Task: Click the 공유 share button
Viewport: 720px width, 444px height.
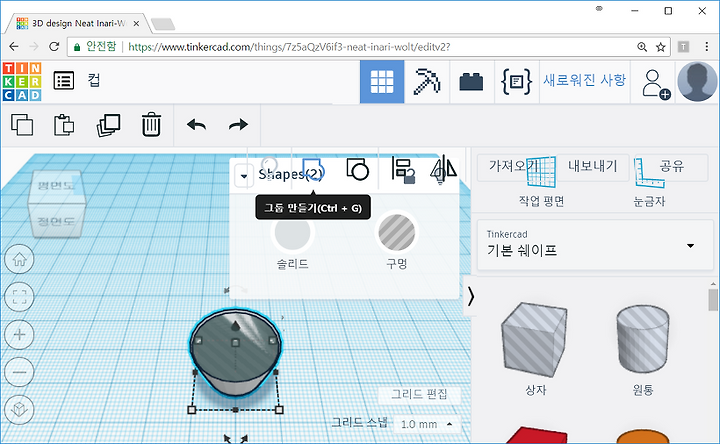Action: click(x=672, y=166)
